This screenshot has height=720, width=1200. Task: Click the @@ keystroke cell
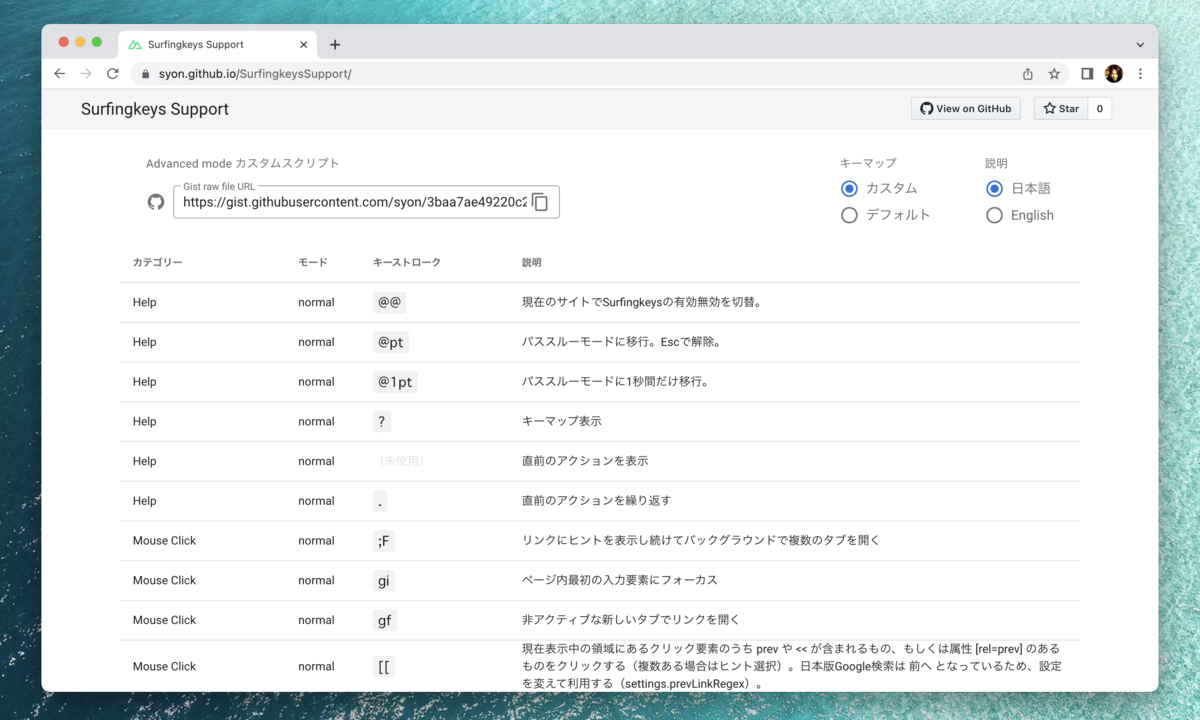click(x=390, y=302)
